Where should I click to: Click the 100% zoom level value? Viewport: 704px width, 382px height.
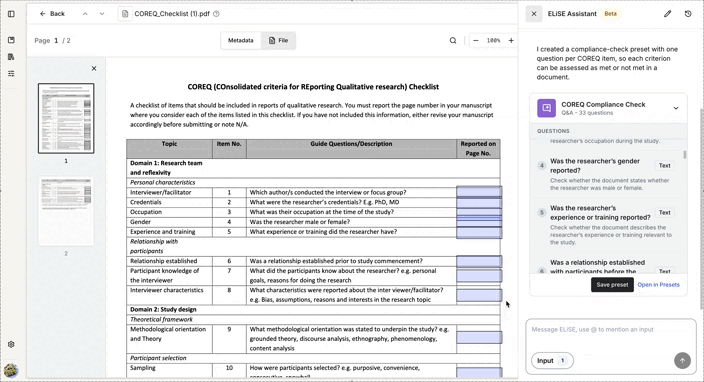pos(493,40)
